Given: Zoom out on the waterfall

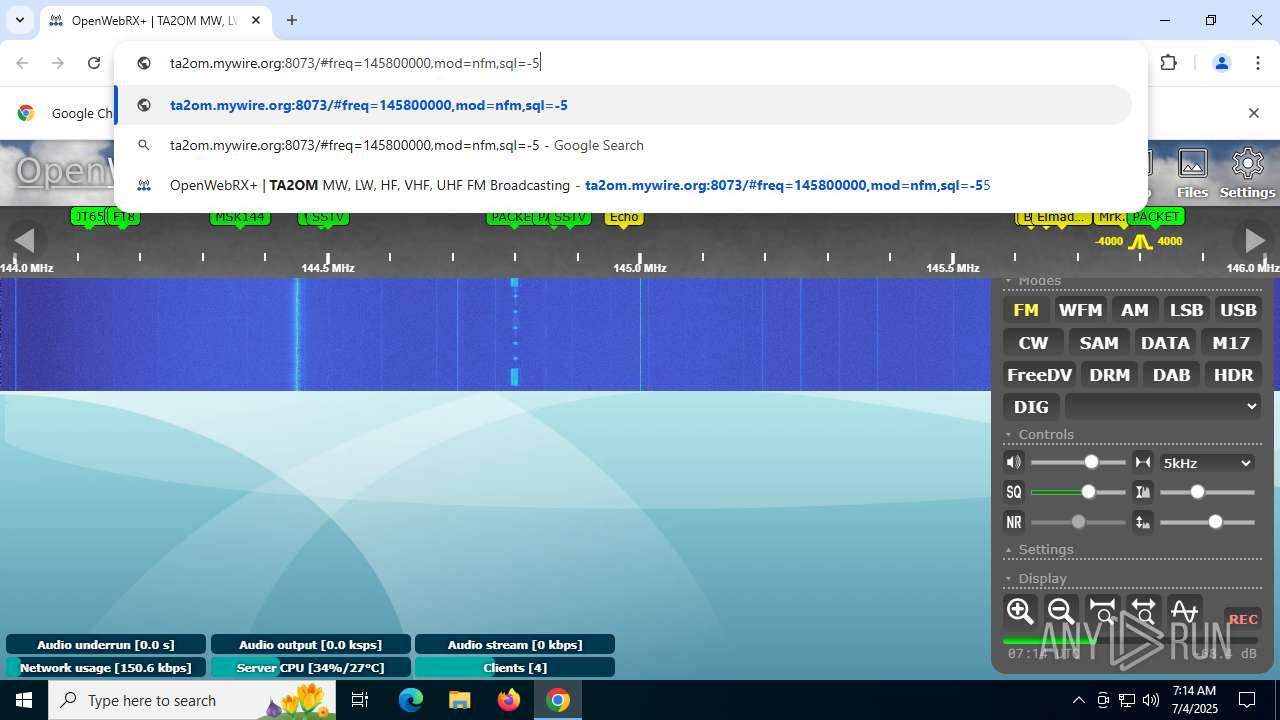Looking at the screenshot, I should point(1061,611).
